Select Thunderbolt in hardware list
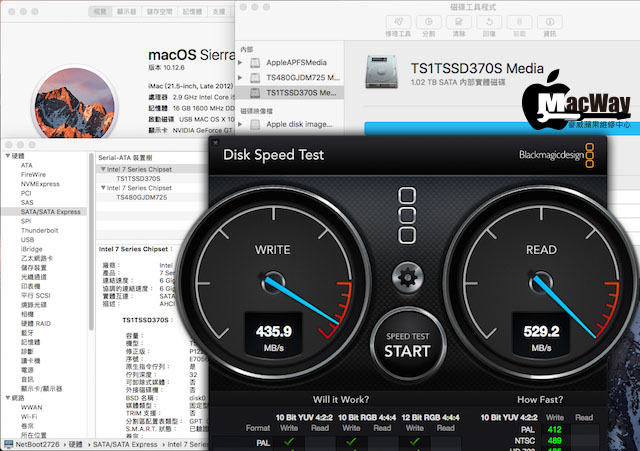The width and height of the screenshot is (640, 451). pos(40,231)
